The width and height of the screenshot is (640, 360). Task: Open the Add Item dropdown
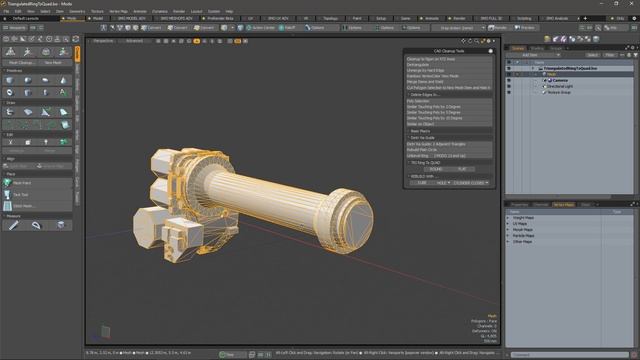tap(533, 55)
